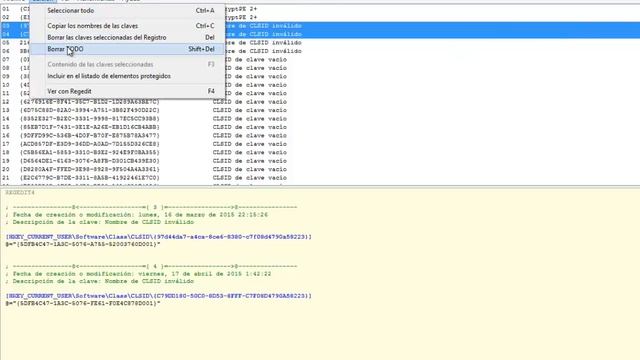Click highlighted row 04 in the list

320,34
